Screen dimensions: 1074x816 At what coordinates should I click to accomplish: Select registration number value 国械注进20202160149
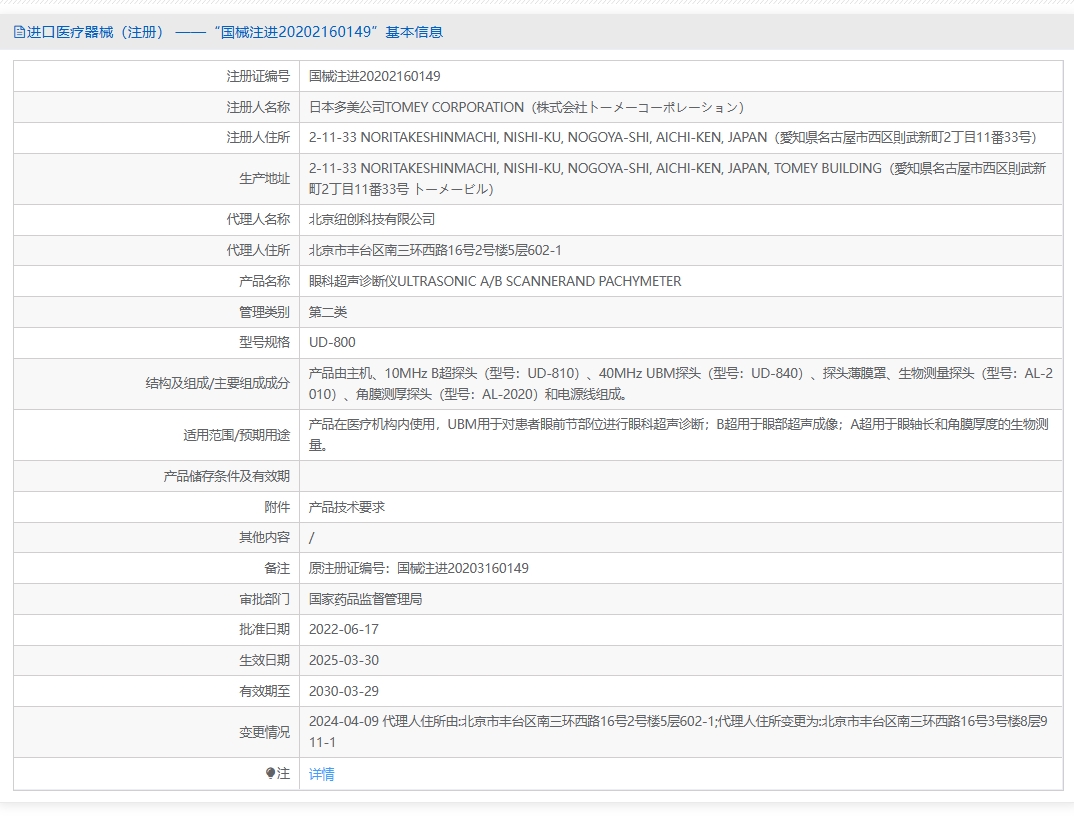[375, 76]
